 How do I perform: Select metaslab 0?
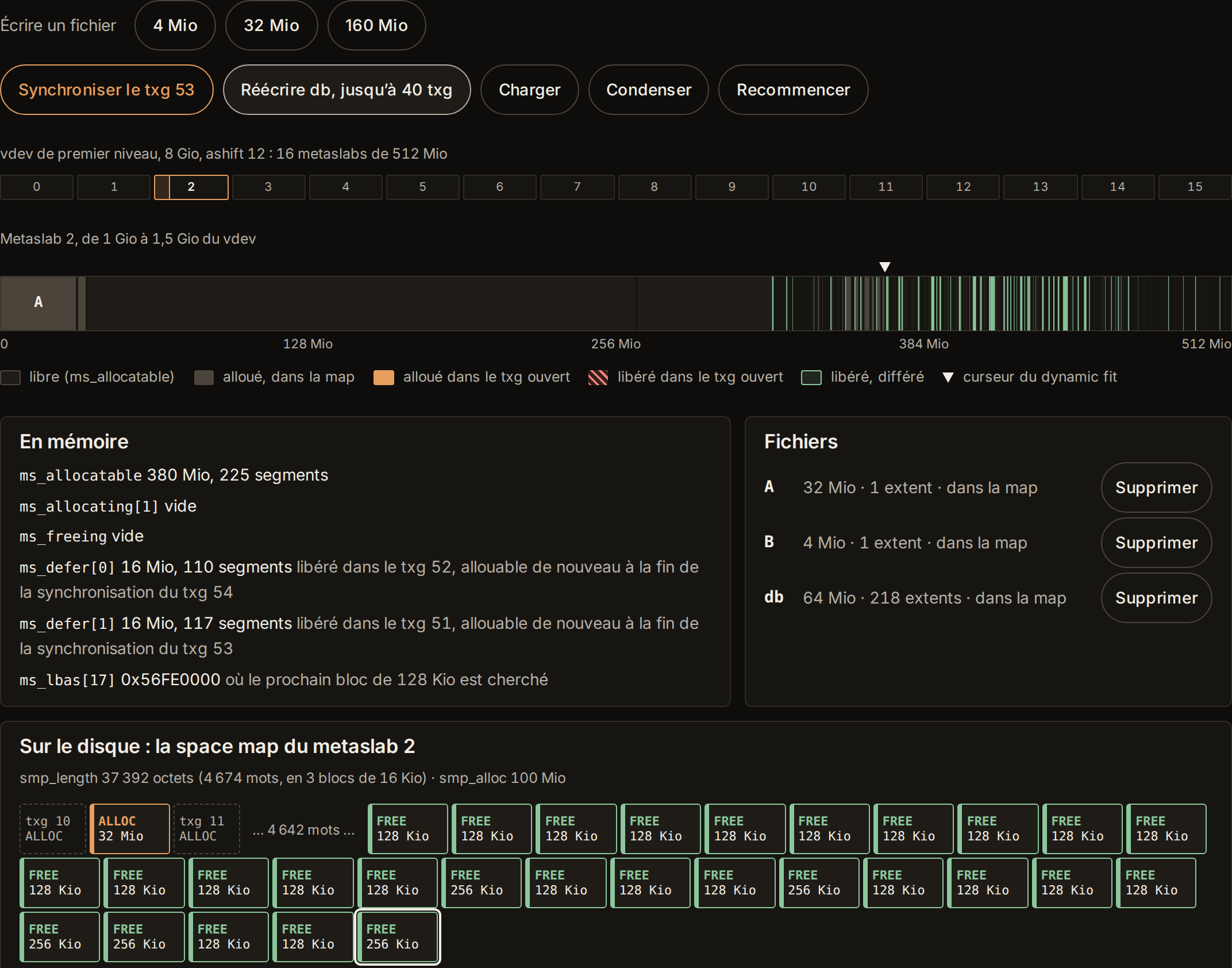coord(37,187)
